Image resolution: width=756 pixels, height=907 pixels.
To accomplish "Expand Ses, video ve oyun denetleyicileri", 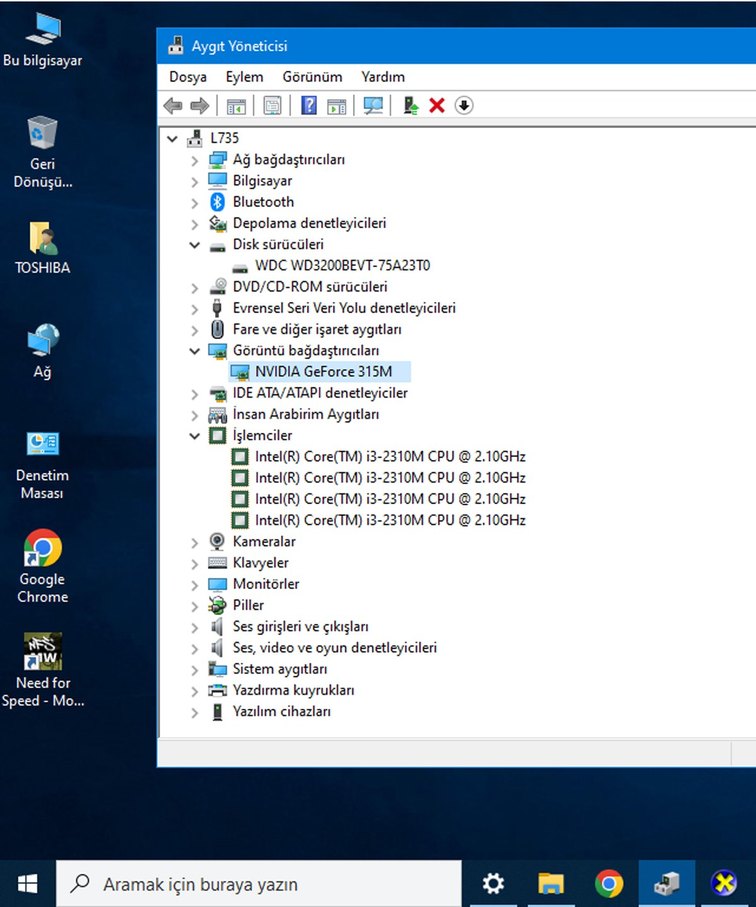I will click(x=195, y=648).
